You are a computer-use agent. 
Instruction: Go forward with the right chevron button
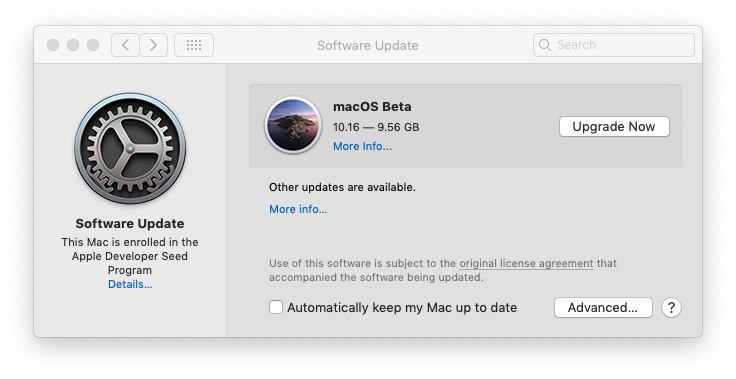pyautogui.click(x=153, y=45)
